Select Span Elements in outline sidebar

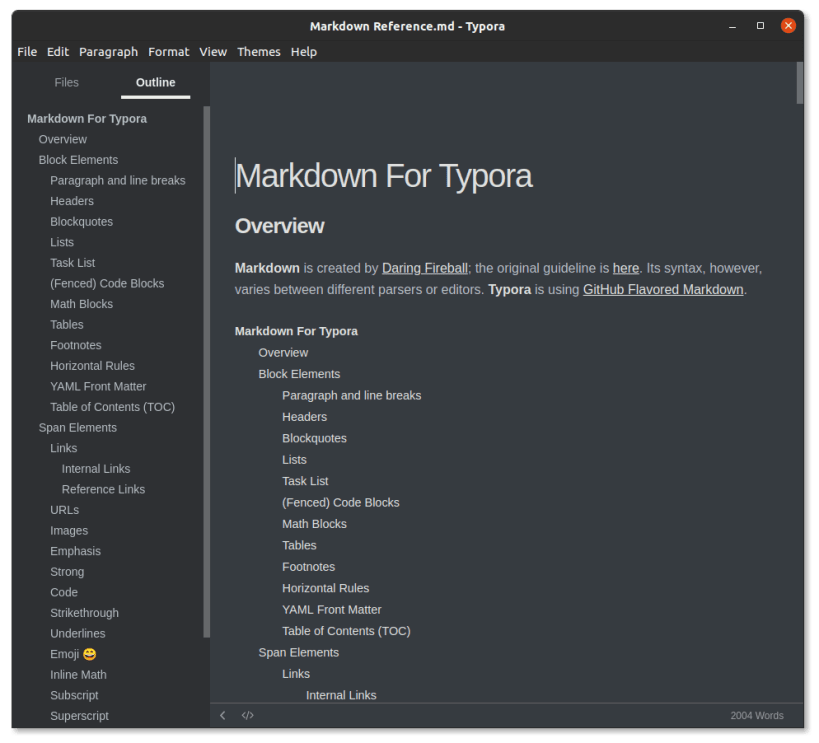(x=78, y=427)
